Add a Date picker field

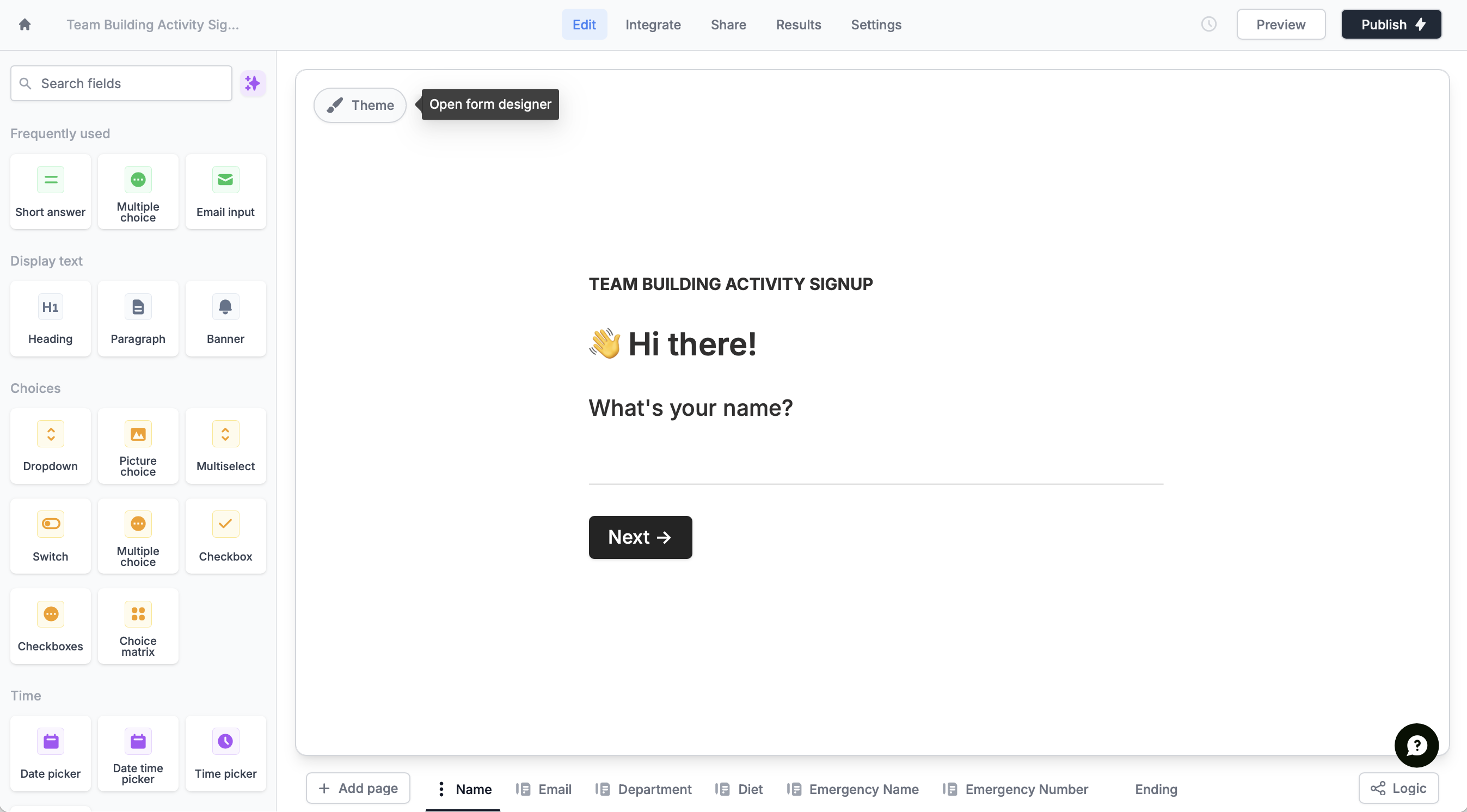coord(50,754)
